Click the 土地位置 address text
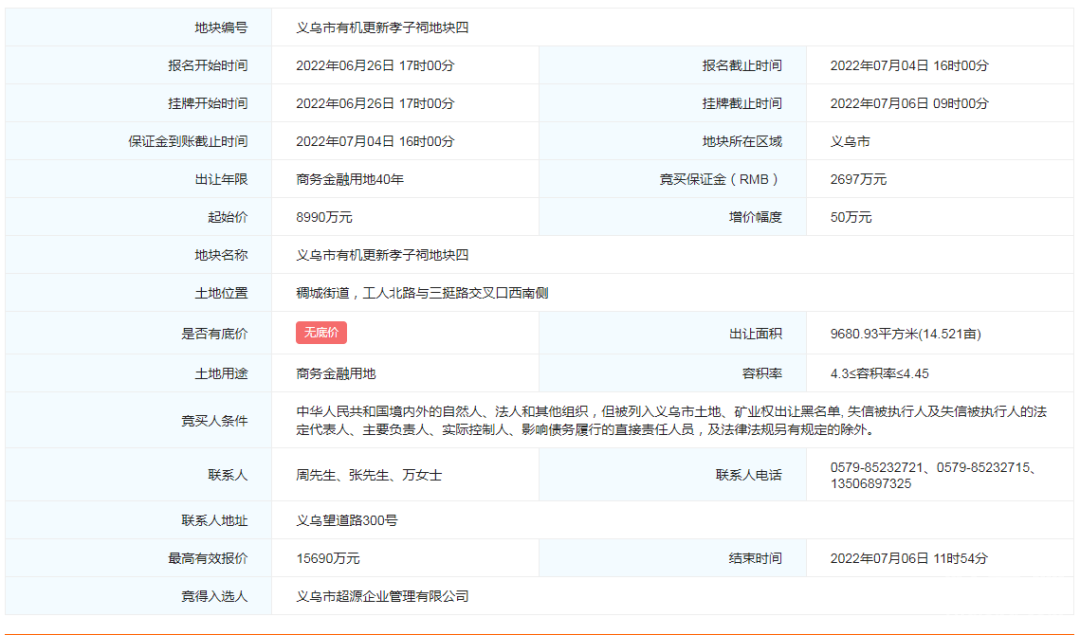The width and height of the screenshot is (1080, 635). pos(422,294)
